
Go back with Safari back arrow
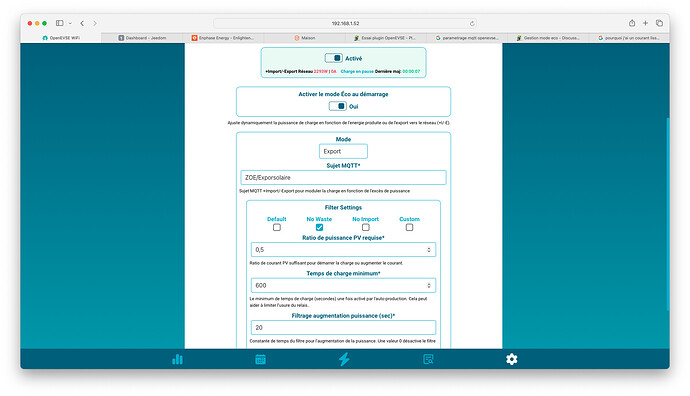point(82,23)
